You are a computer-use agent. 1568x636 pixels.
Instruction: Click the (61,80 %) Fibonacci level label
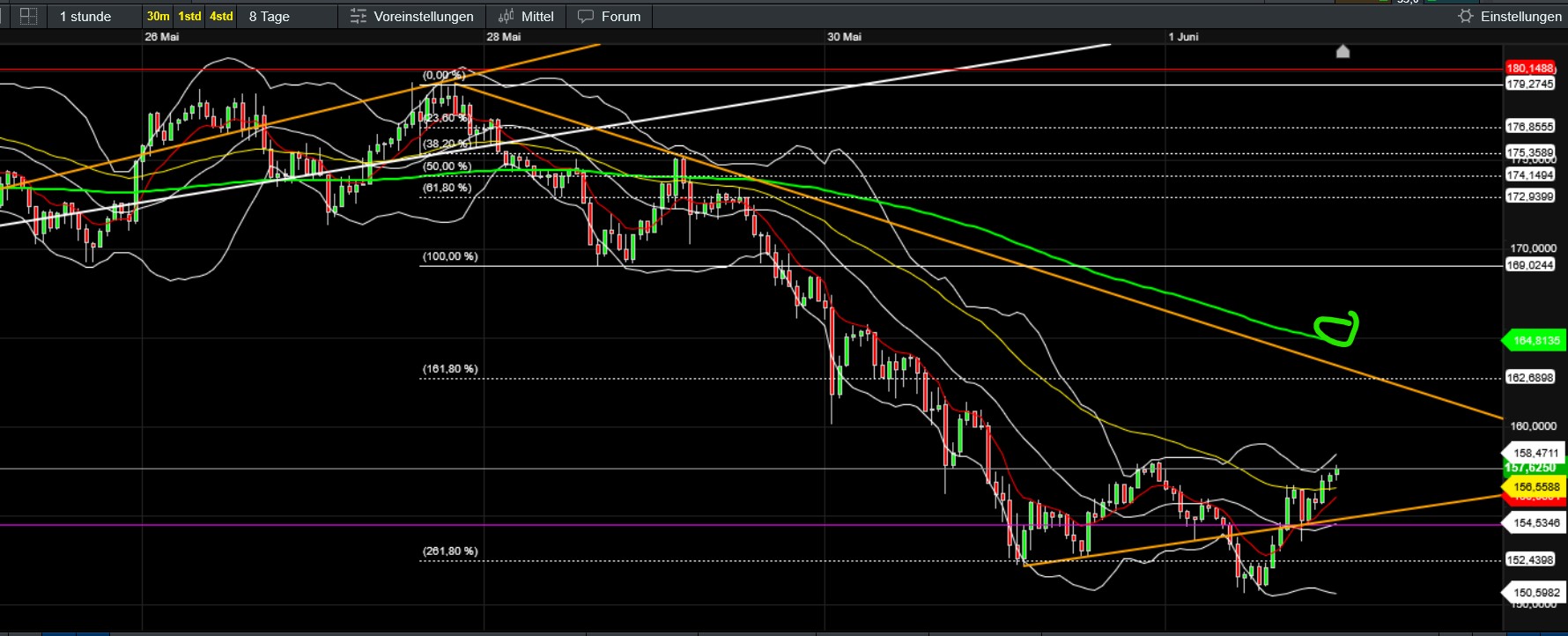[x=447, y=188]
